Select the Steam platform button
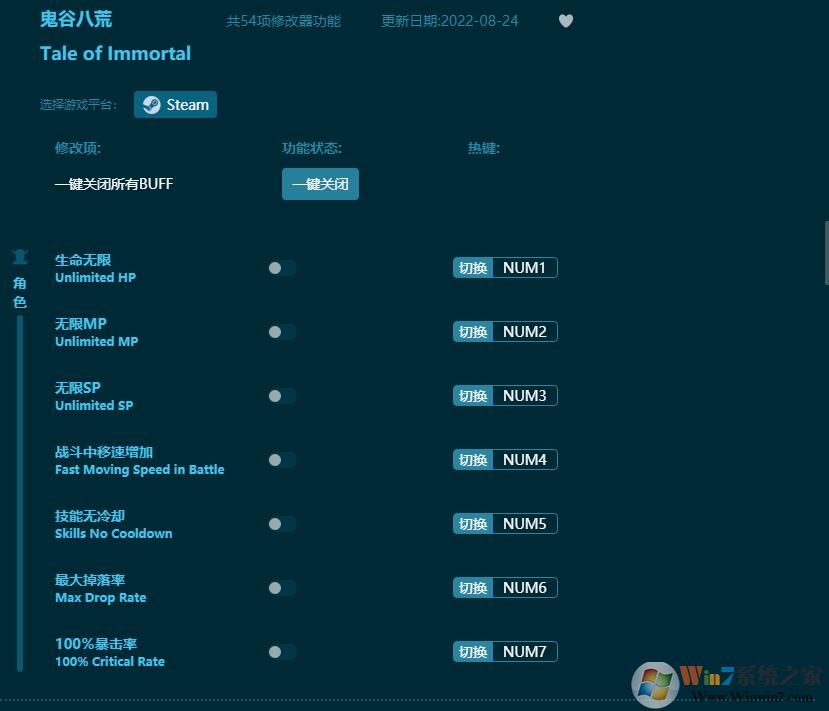 175,104
